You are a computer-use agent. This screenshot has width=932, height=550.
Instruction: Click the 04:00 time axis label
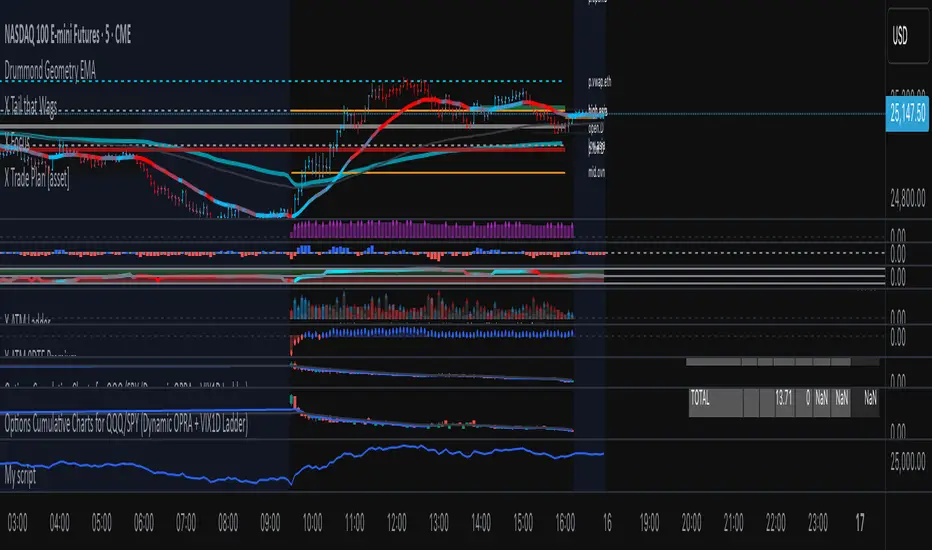click(x=59, y=523)
